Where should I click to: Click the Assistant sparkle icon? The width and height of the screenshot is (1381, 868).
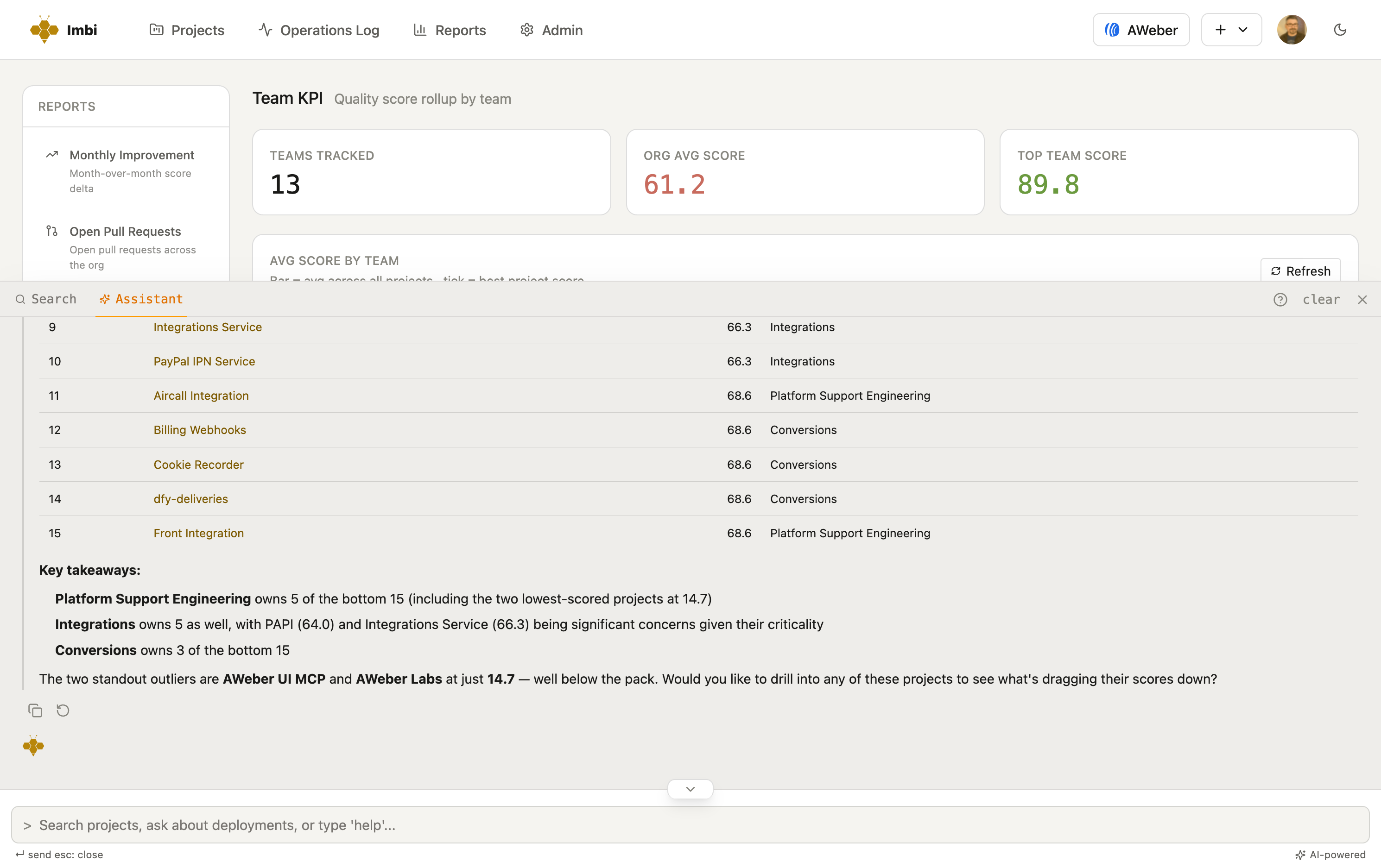click(x=104, y=299)
